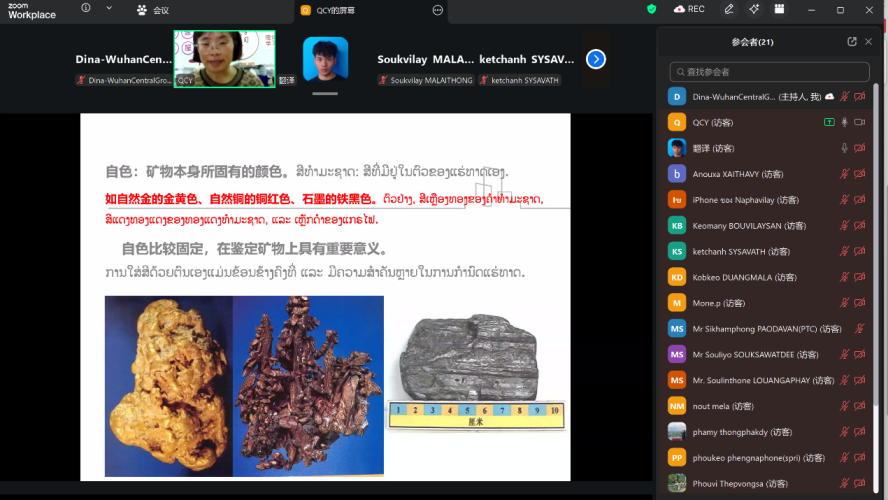Select Anouxa XAITHAVY participant name
This screenshot has width=888, height=500.
[x=738, y=174]
